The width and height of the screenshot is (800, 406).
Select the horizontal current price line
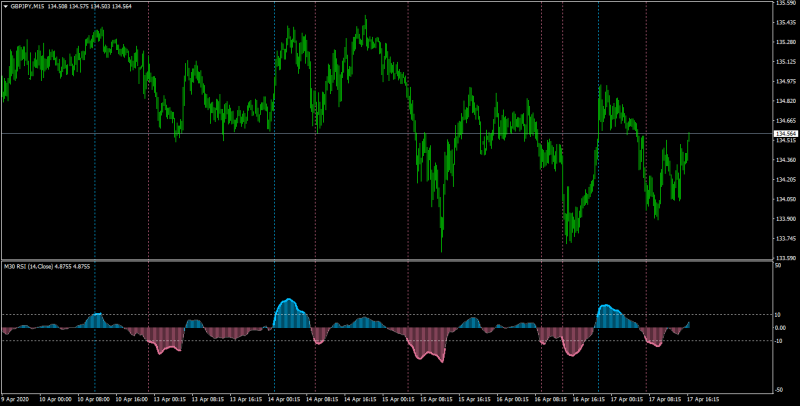click(x=388, y=134)
